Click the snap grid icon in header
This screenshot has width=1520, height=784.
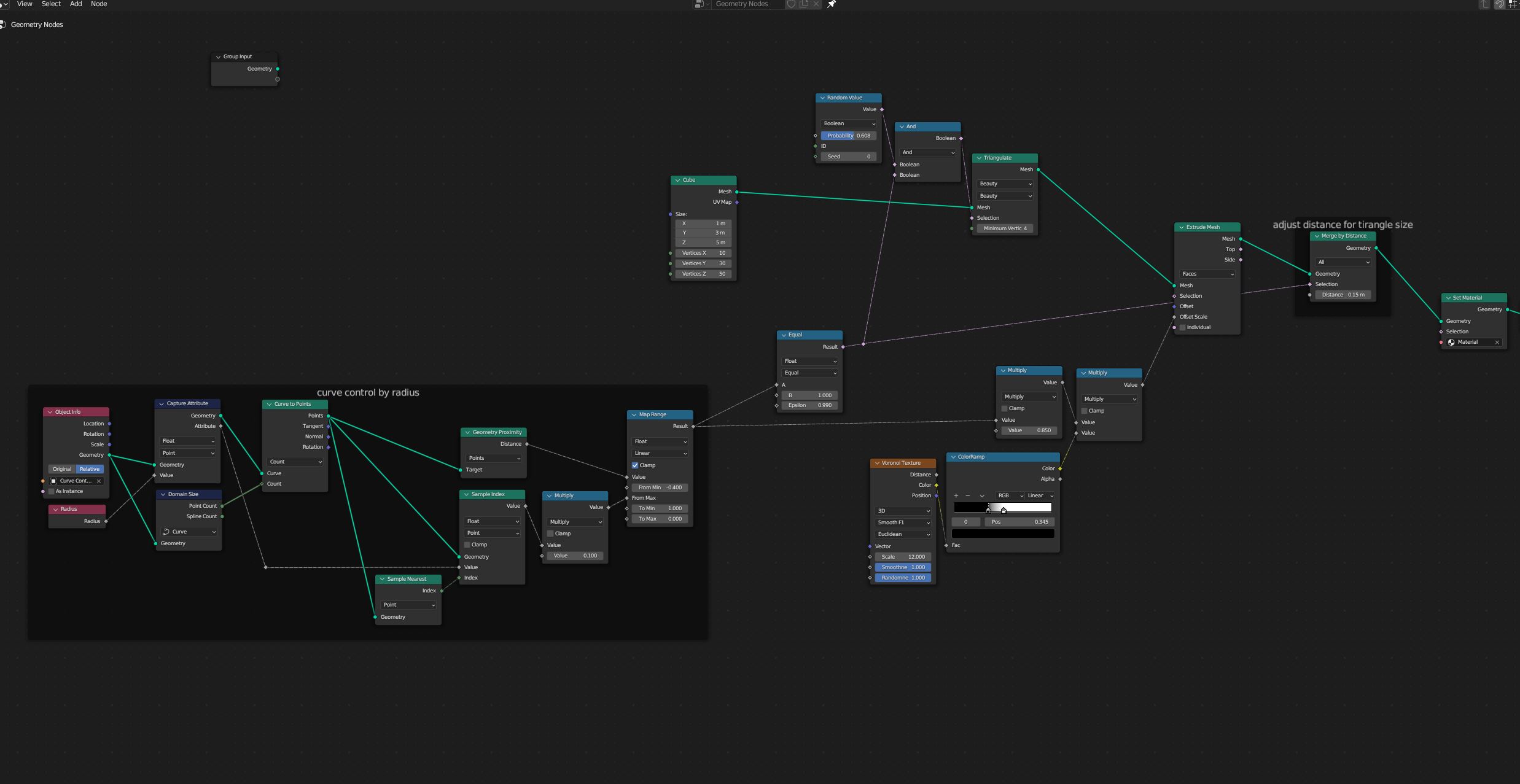(x=1513, y=4)
